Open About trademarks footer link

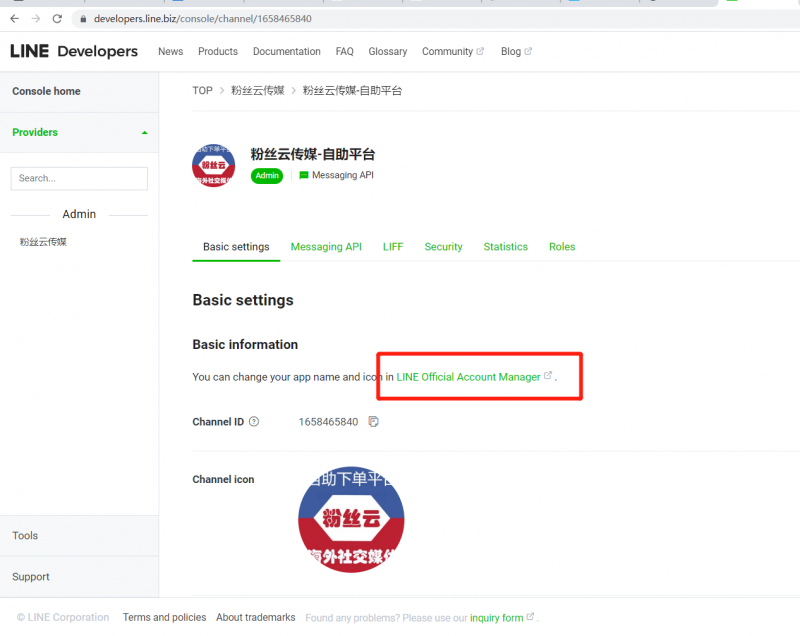click(256, 618)
